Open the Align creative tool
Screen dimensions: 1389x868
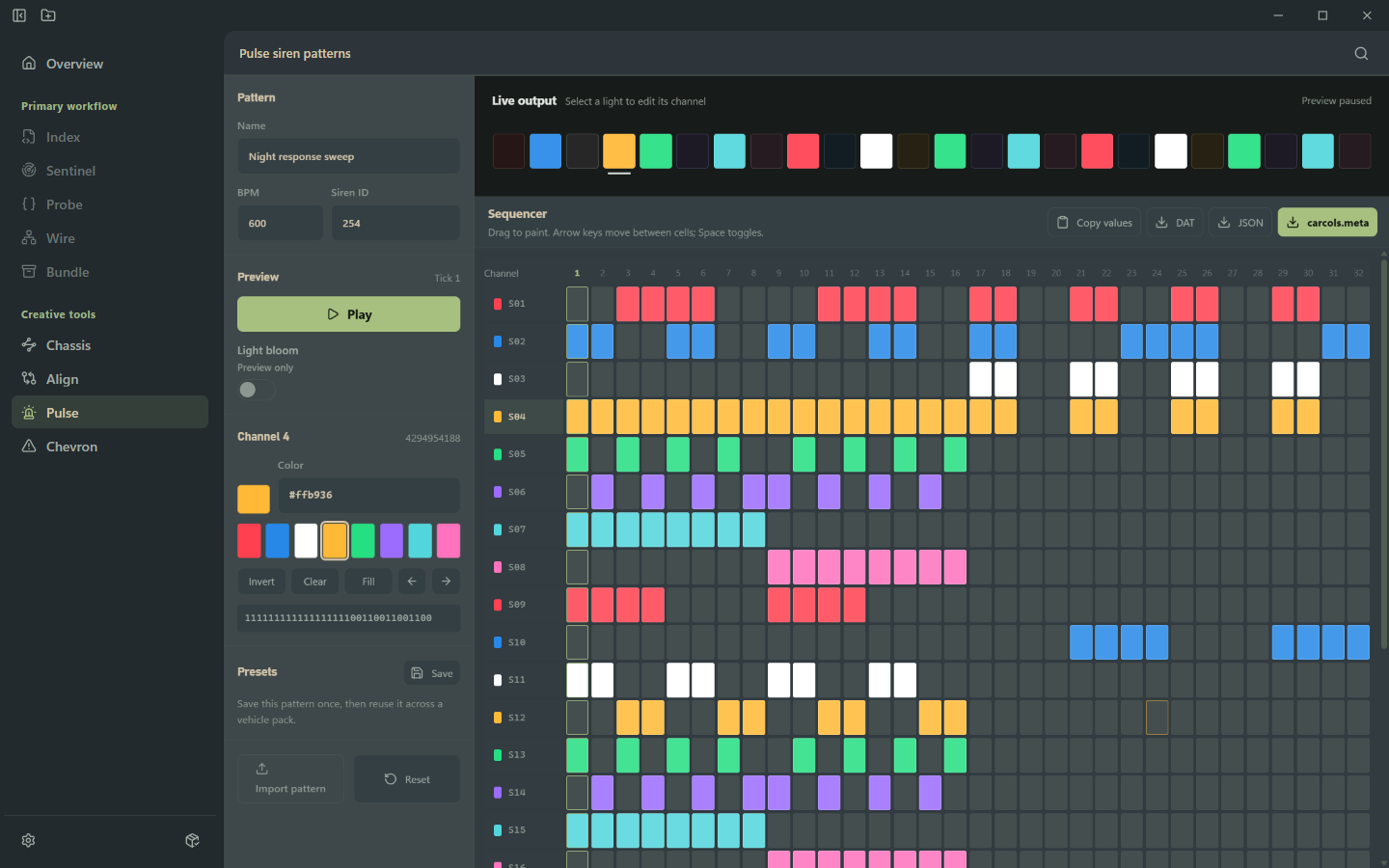tap(110, 379)
